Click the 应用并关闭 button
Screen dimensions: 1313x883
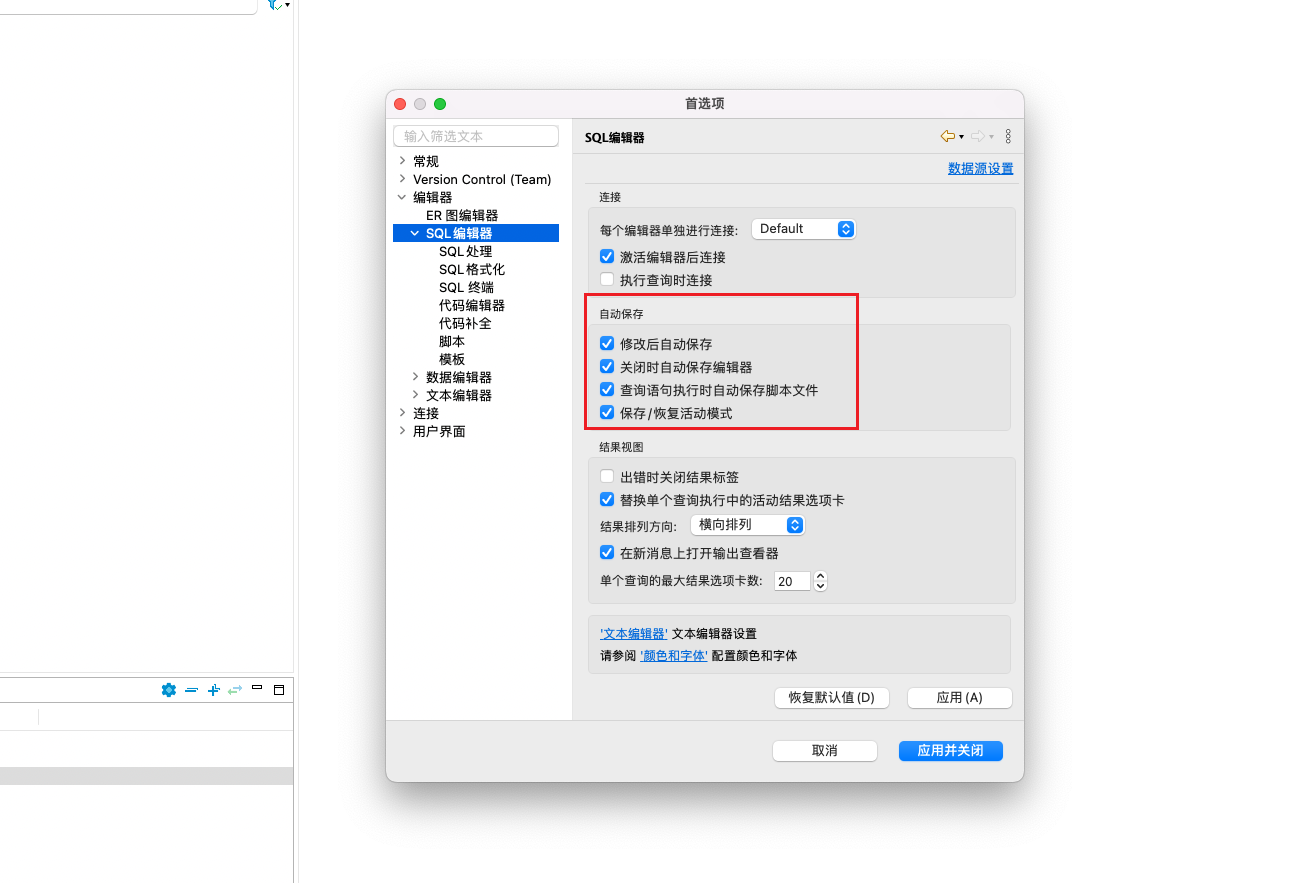tap(951, 751)
